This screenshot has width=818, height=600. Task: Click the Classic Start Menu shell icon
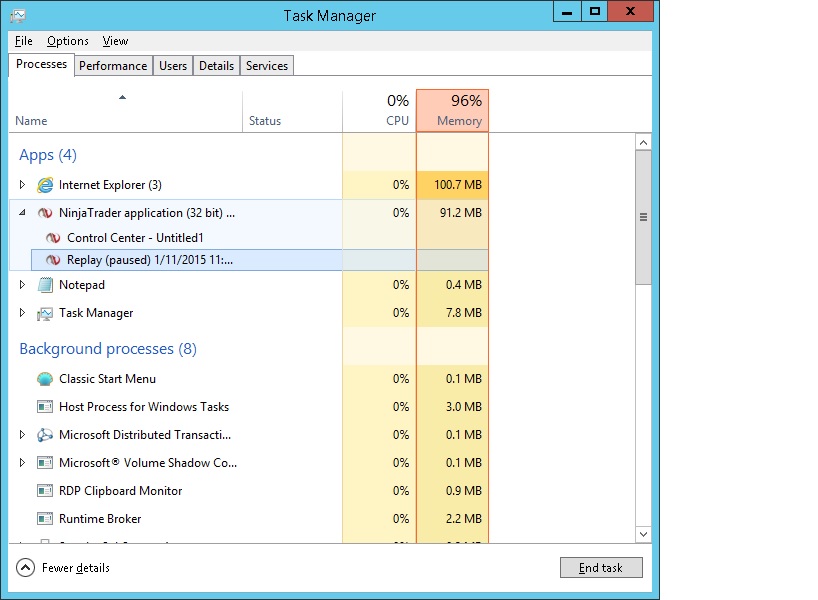coord(45,379)
